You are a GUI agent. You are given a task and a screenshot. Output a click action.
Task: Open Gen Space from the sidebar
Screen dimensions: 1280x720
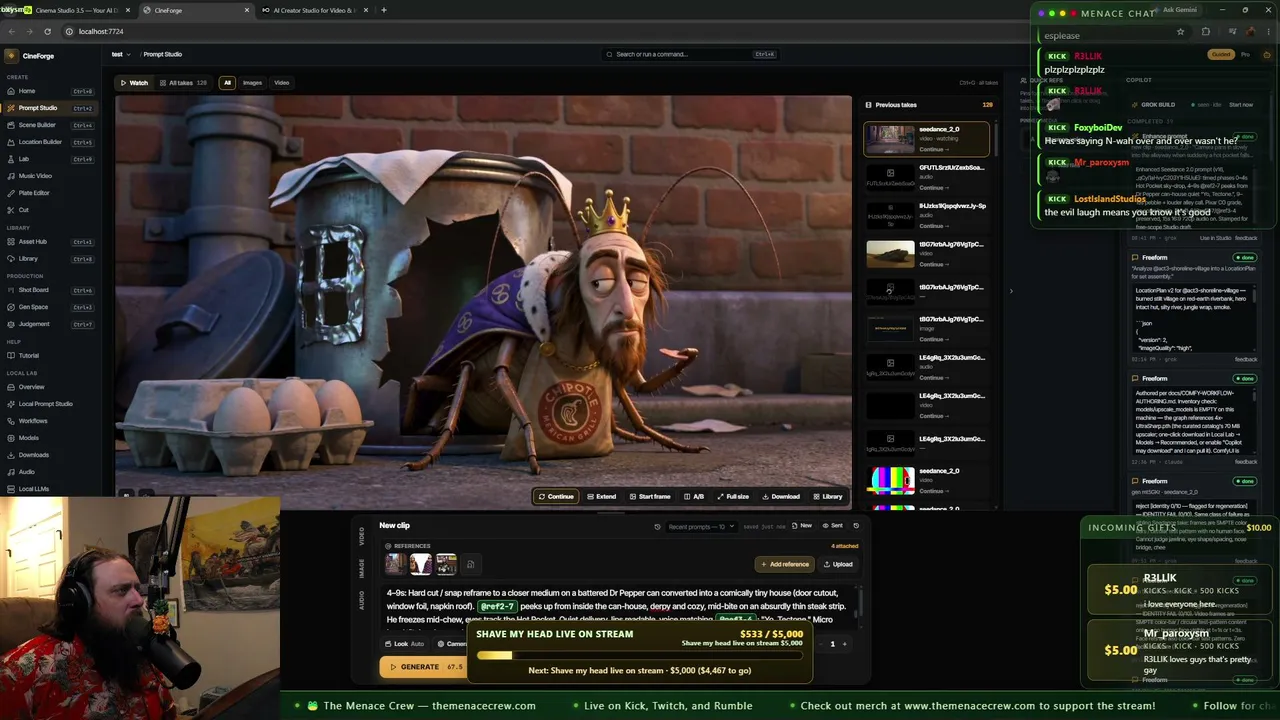(50, 307)
